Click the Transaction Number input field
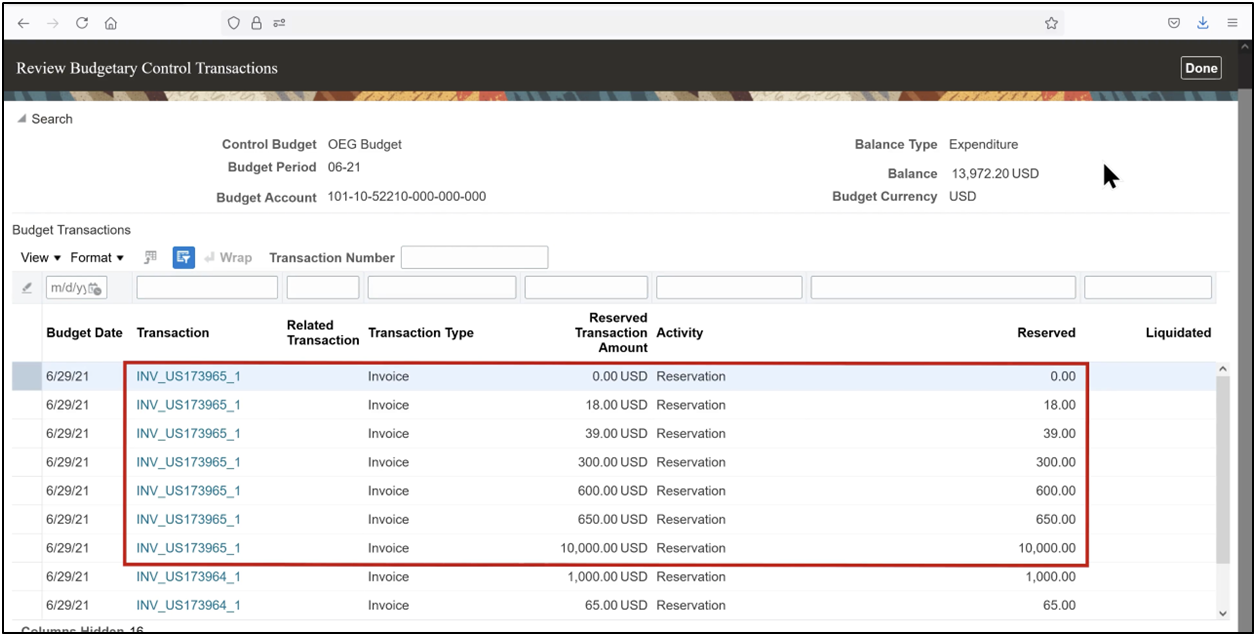The width and height of the screenshot is (1256, 636). [474, 257]
